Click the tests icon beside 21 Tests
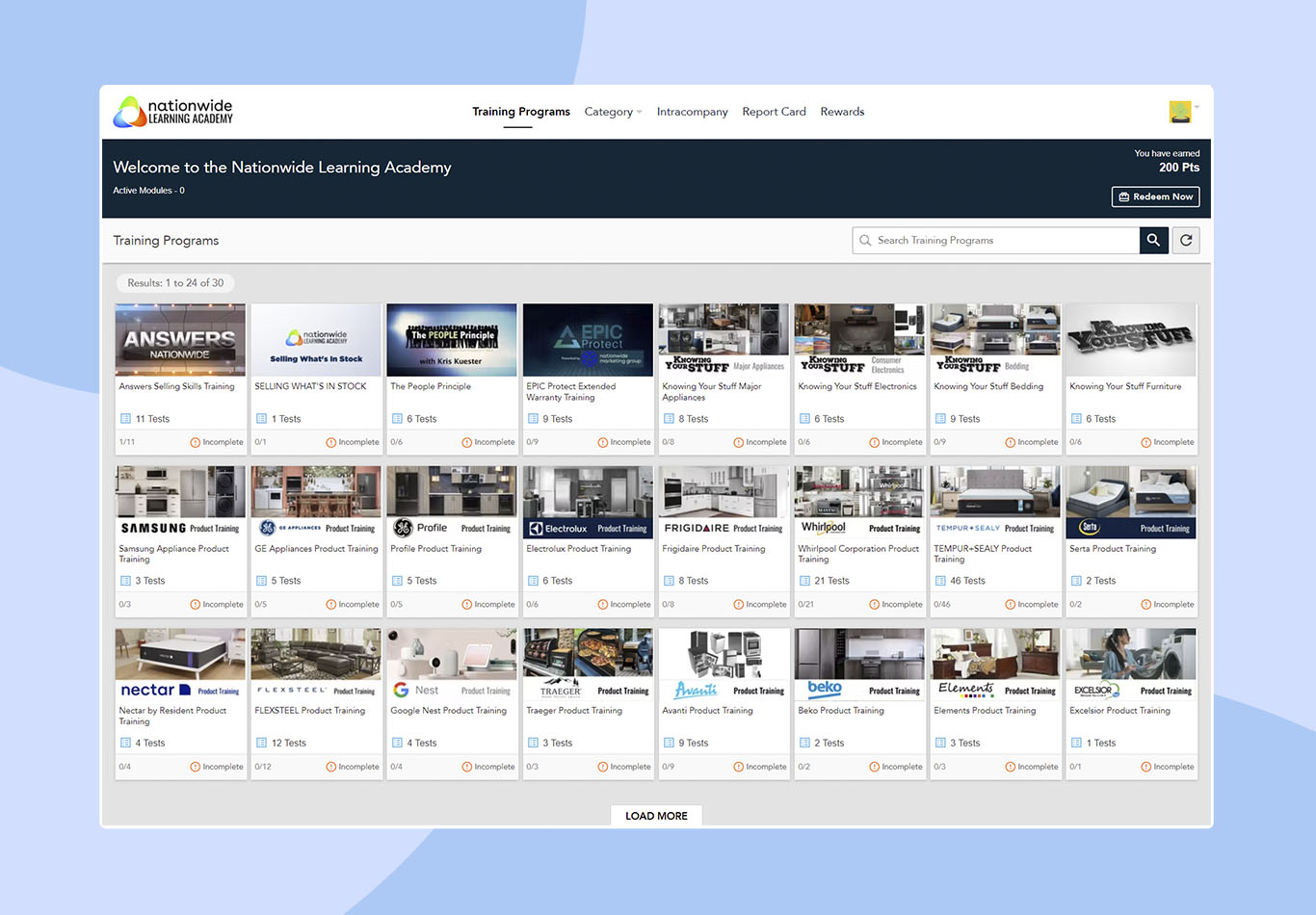 [x=804, y=581]
